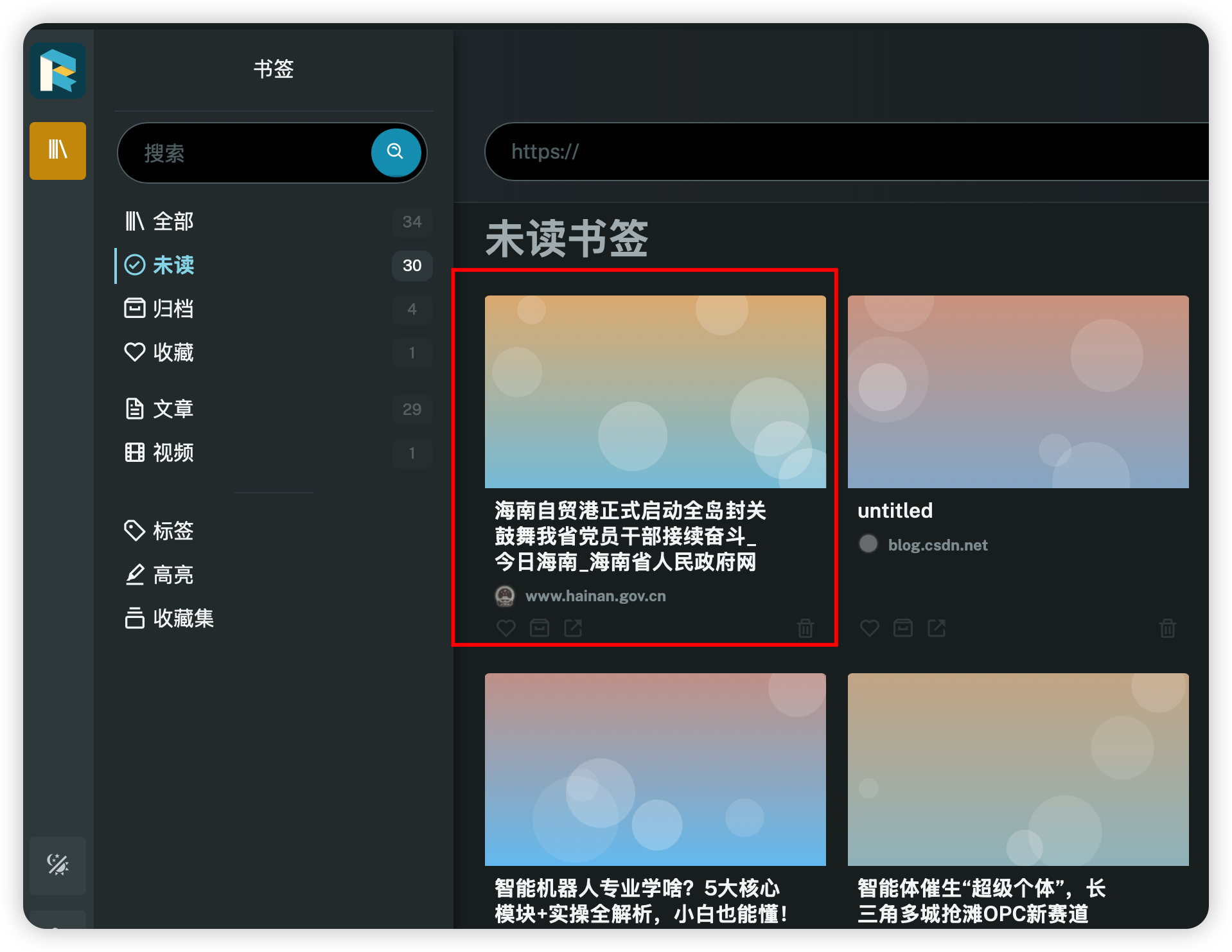The width and height of the screenshot is (1232, 952).
Task: Delete the untitled csdn bookmark
Action: click(x=1168, y=628)
